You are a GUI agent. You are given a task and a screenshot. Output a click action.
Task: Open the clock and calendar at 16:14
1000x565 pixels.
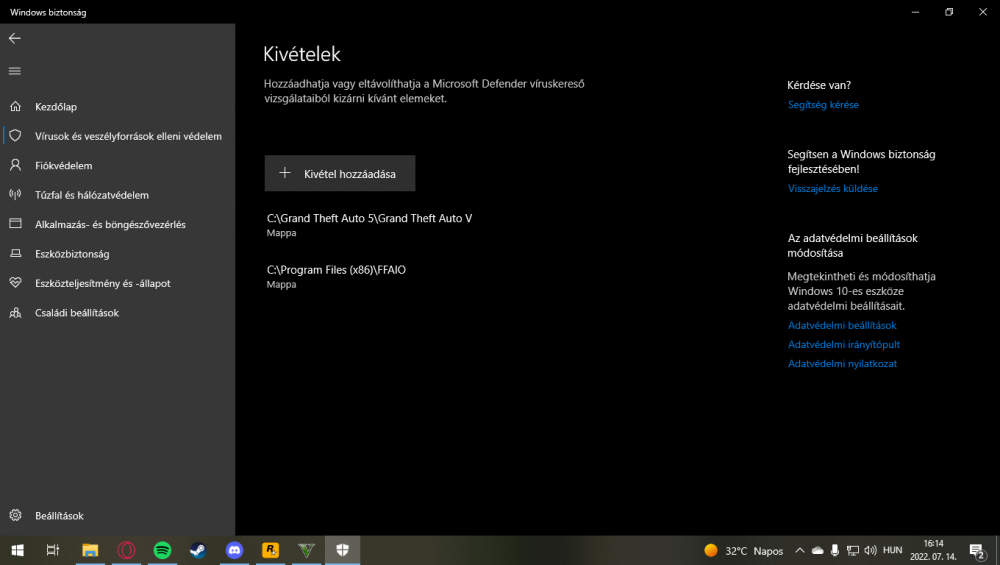pyautogui.click(x=933, y=550)
